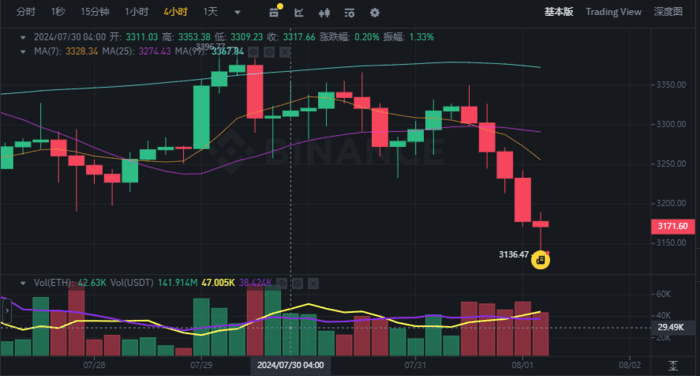700x376 pixels.
Task: Select the 1秒 interval
Action: pos(58,12)
